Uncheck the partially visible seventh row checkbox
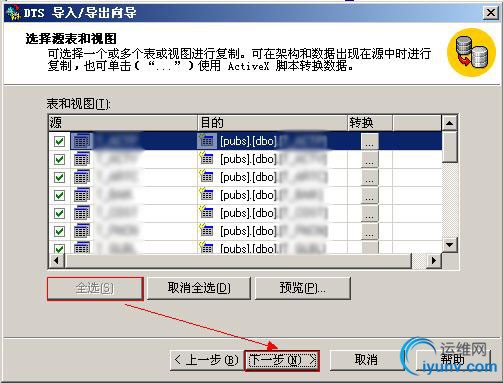503x383 pixels. point(59,249)
